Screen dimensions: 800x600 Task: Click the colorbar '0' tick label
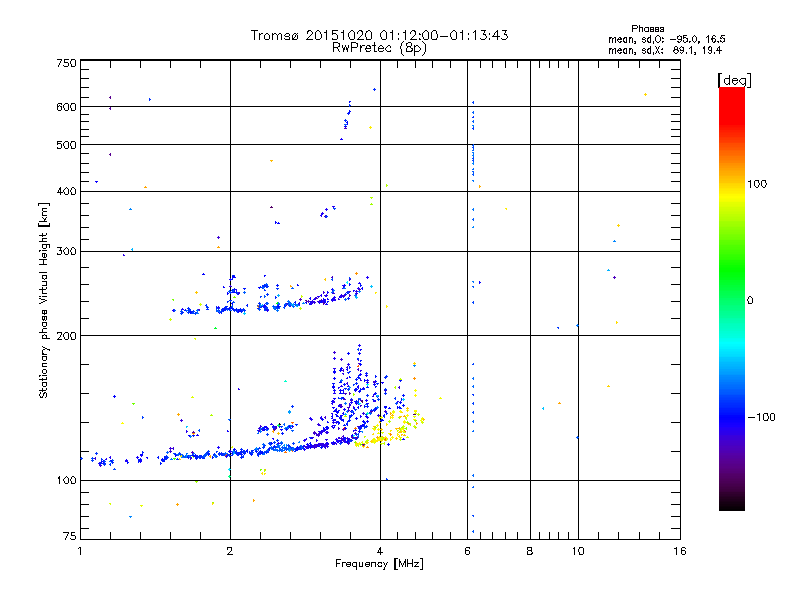point(750,301)
